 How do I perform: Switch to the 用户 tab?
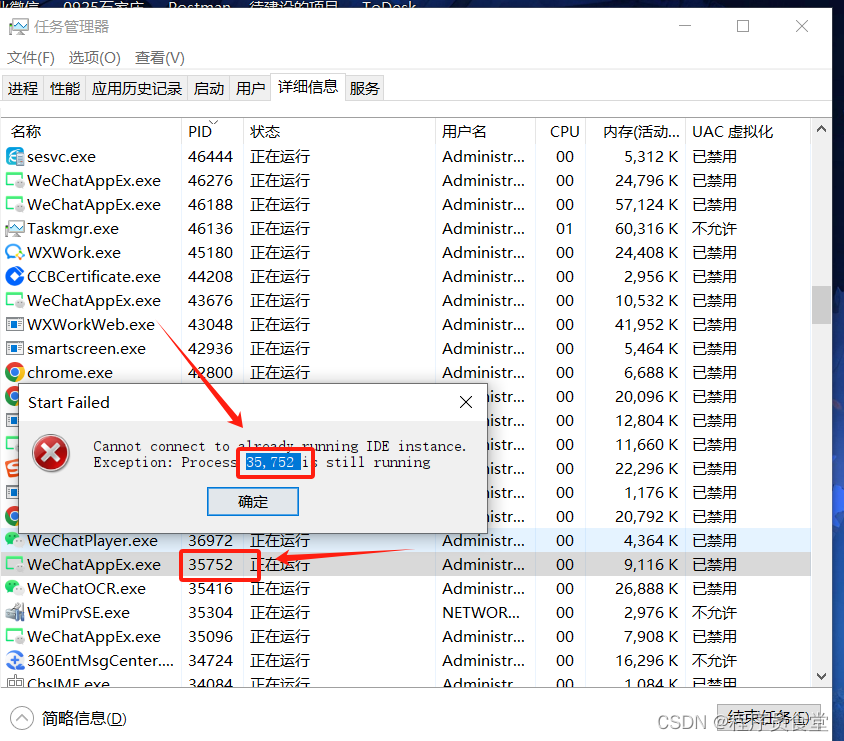(250, 88)
